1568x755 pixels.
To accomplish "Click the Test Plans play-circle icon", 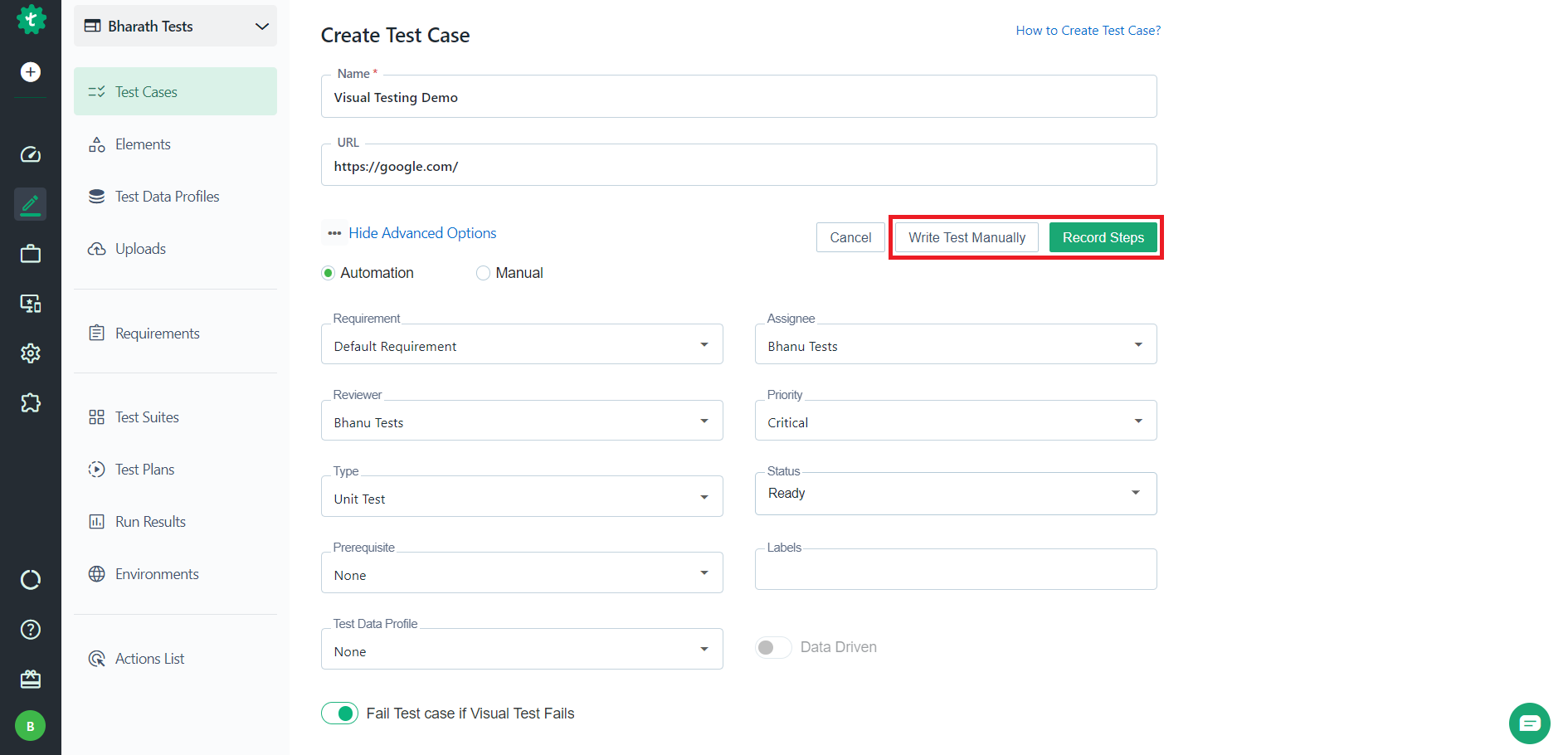I will point(97,470).
